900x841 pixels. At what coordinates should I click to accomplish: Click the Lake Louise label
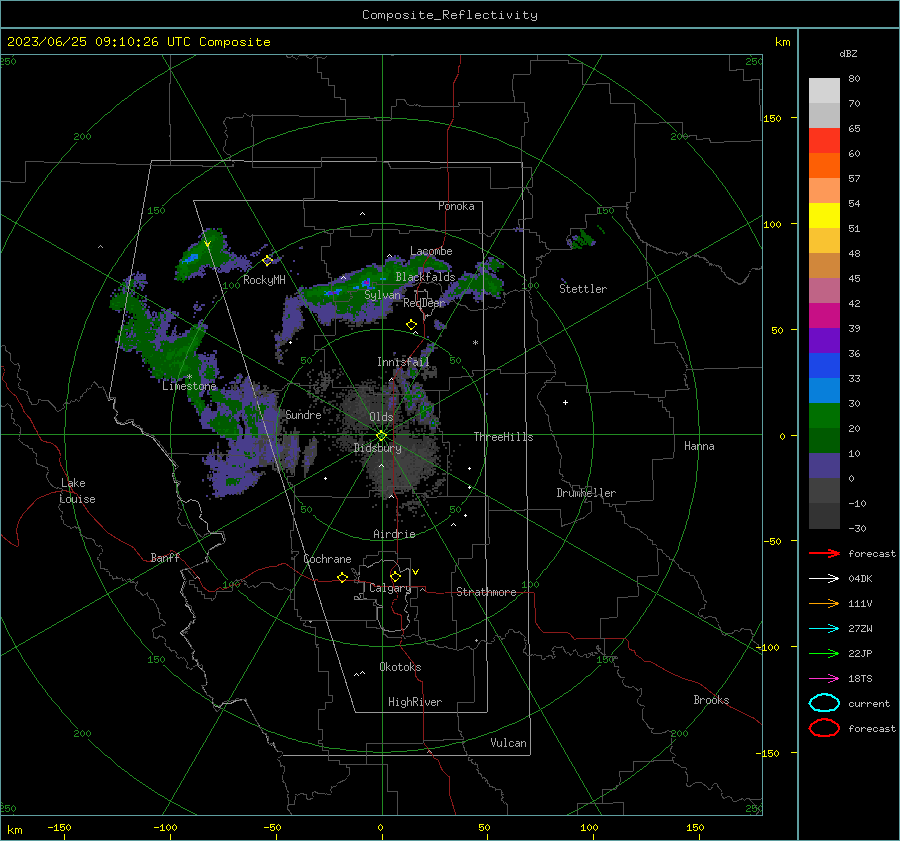pos(77,491)
